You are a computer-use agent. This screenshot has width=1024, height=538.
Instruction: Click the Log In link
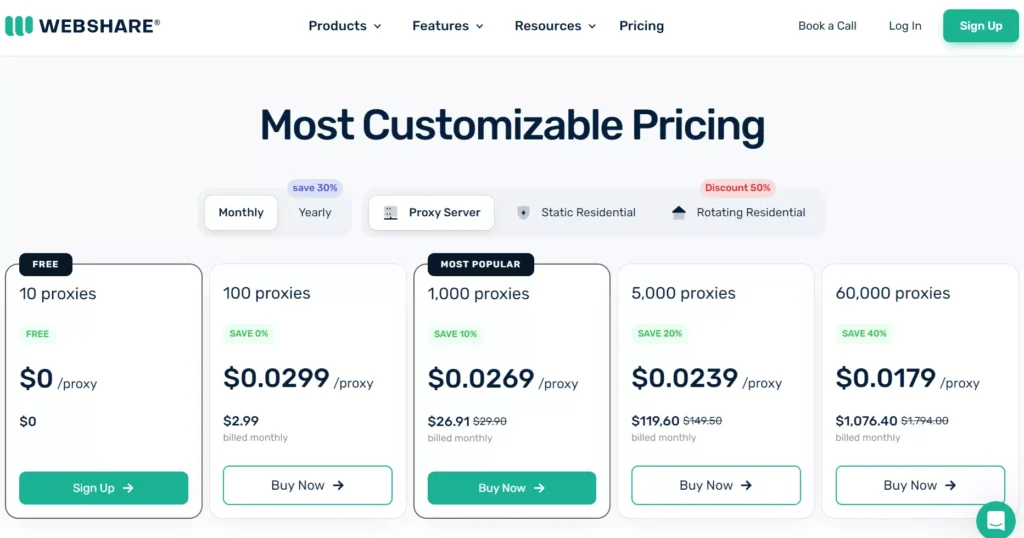[905, 26]
